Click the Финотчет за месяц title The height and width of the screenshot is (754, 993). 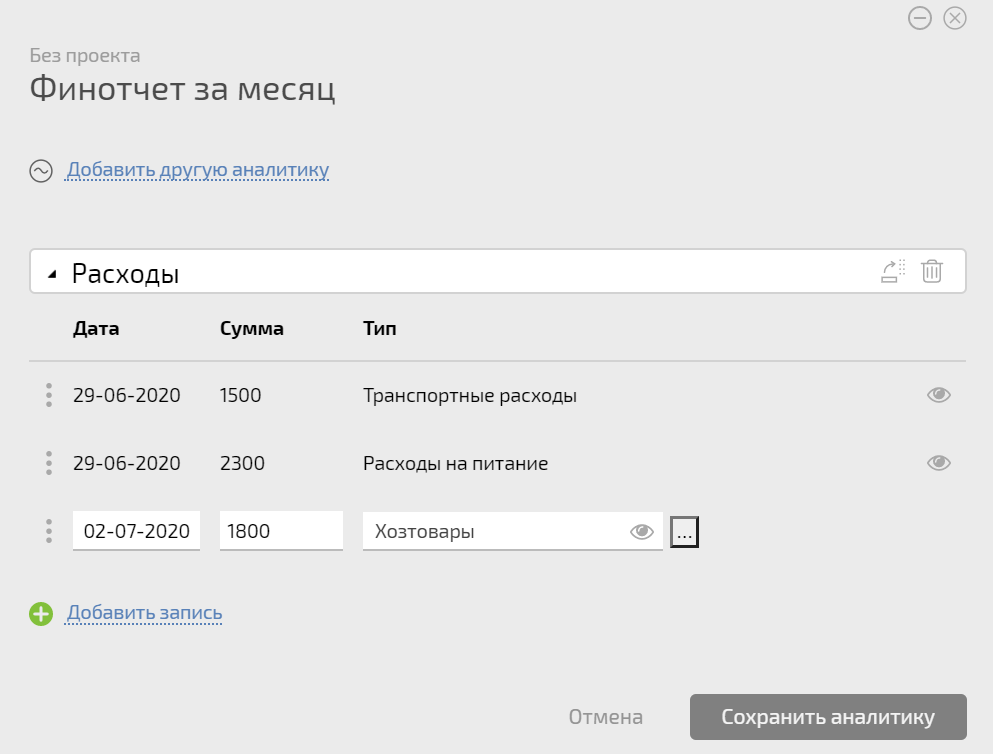[x=182, y=88]
